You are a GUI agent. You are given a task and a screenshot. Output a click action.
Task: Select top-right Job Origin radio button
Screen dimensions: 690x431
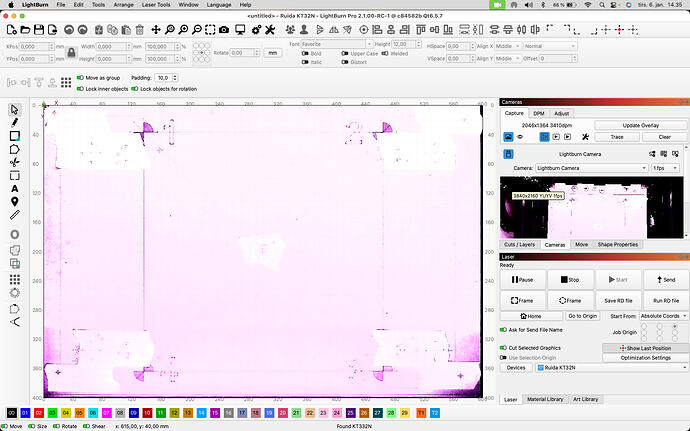[675, 327]
